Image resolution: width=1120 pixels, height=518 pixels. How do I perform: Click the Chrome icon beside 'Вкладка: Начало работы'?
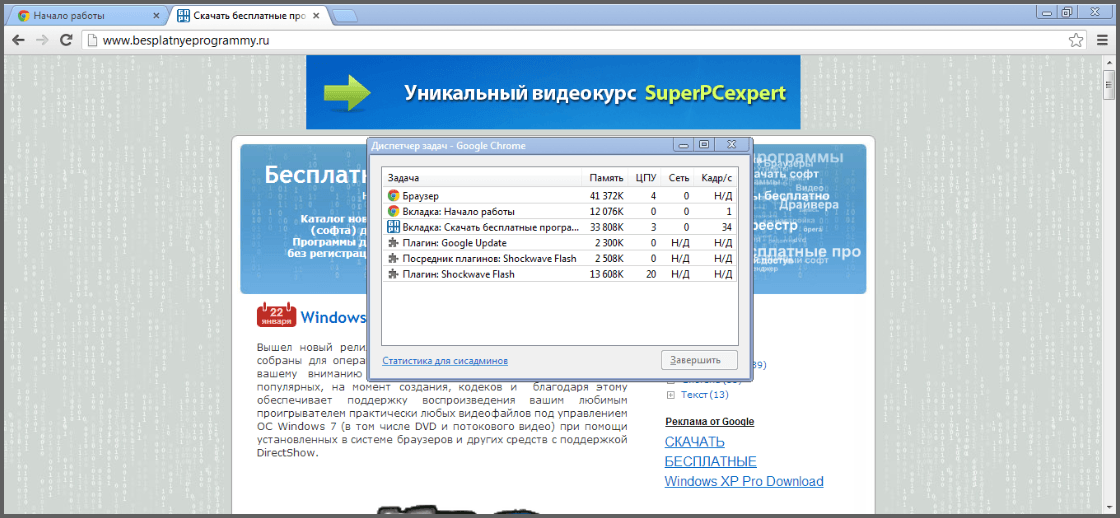tap(393, 211)
